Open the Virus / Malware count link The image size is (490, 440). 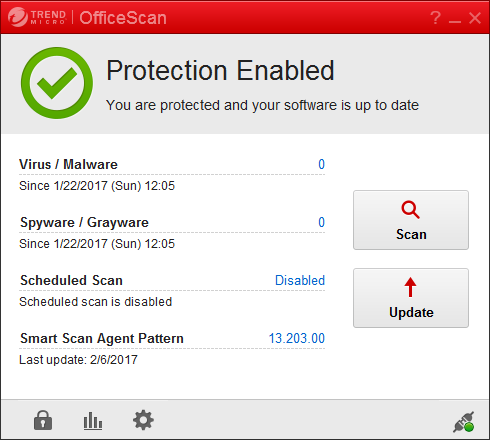321,164
